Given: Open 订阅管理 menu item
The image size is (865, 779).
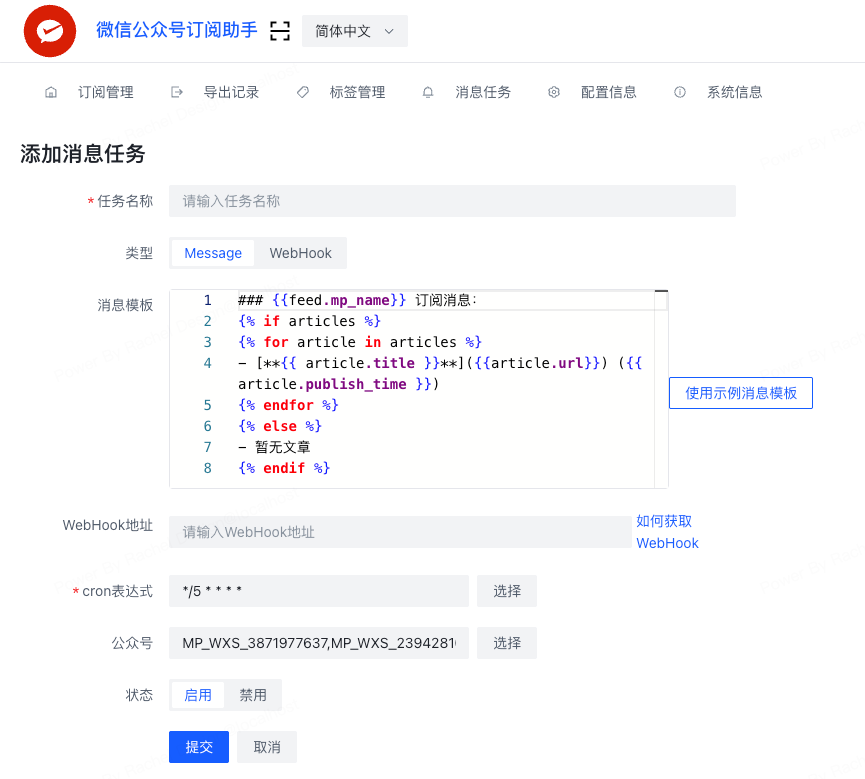Looking at the screenshot, I should [x=105, y=92].
